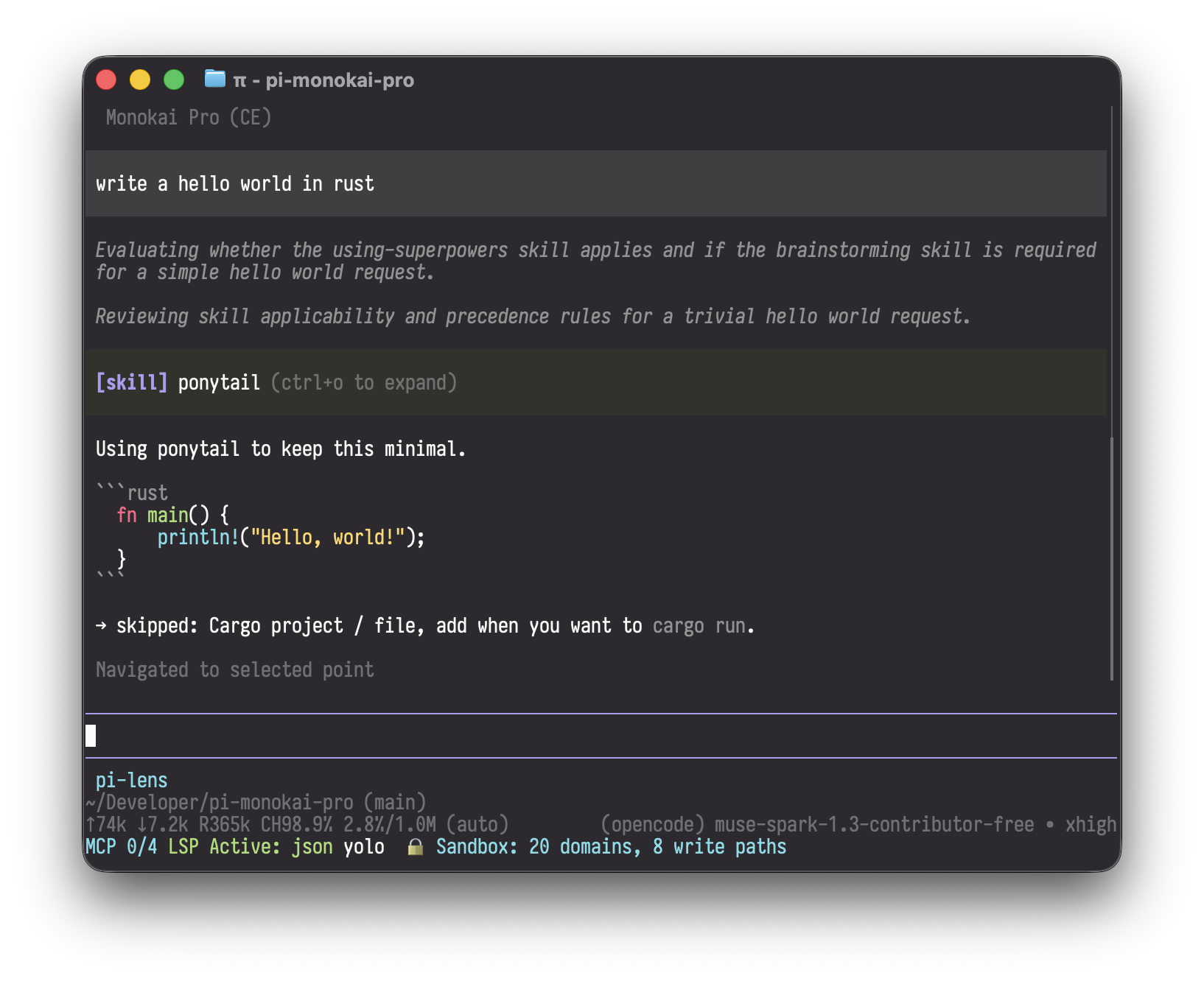Click 'Sandbox: 20 domains, 8 write paths'
Viewport: 1204px width, 981px height.
click(x=611, y=846)
